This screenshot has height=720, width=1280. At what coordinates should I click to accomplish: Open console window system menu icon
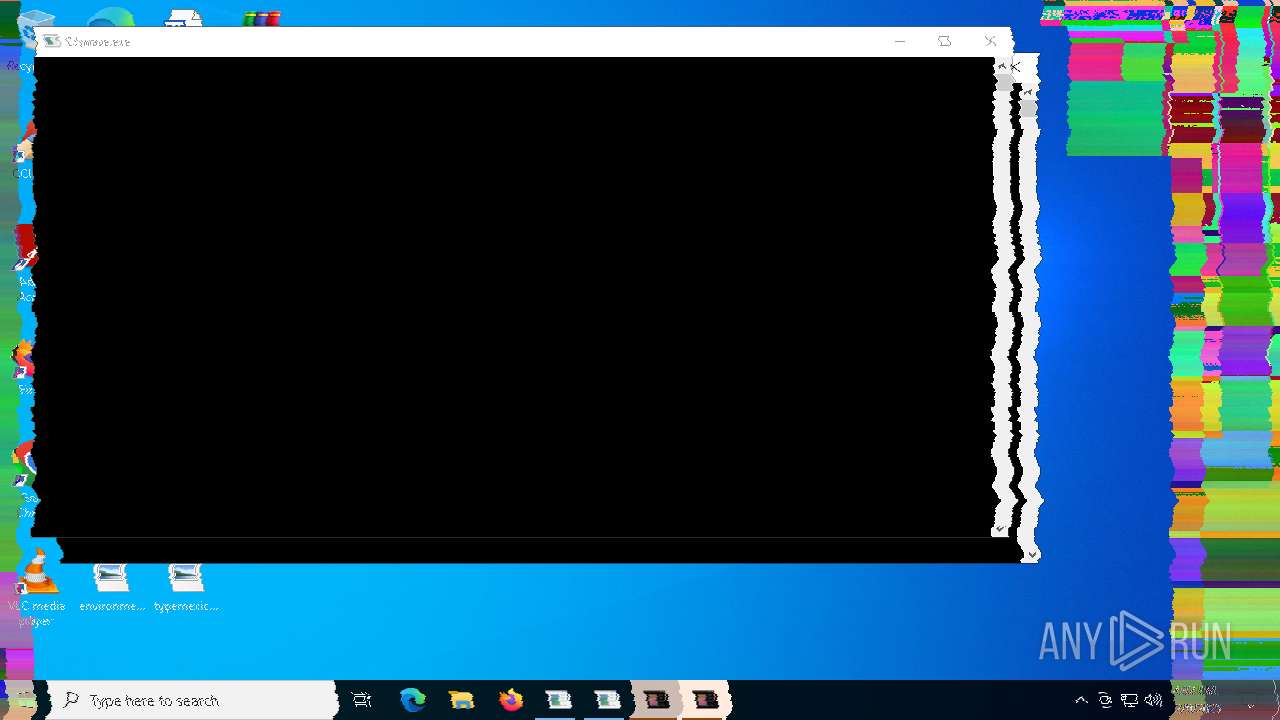click(52, 41)
